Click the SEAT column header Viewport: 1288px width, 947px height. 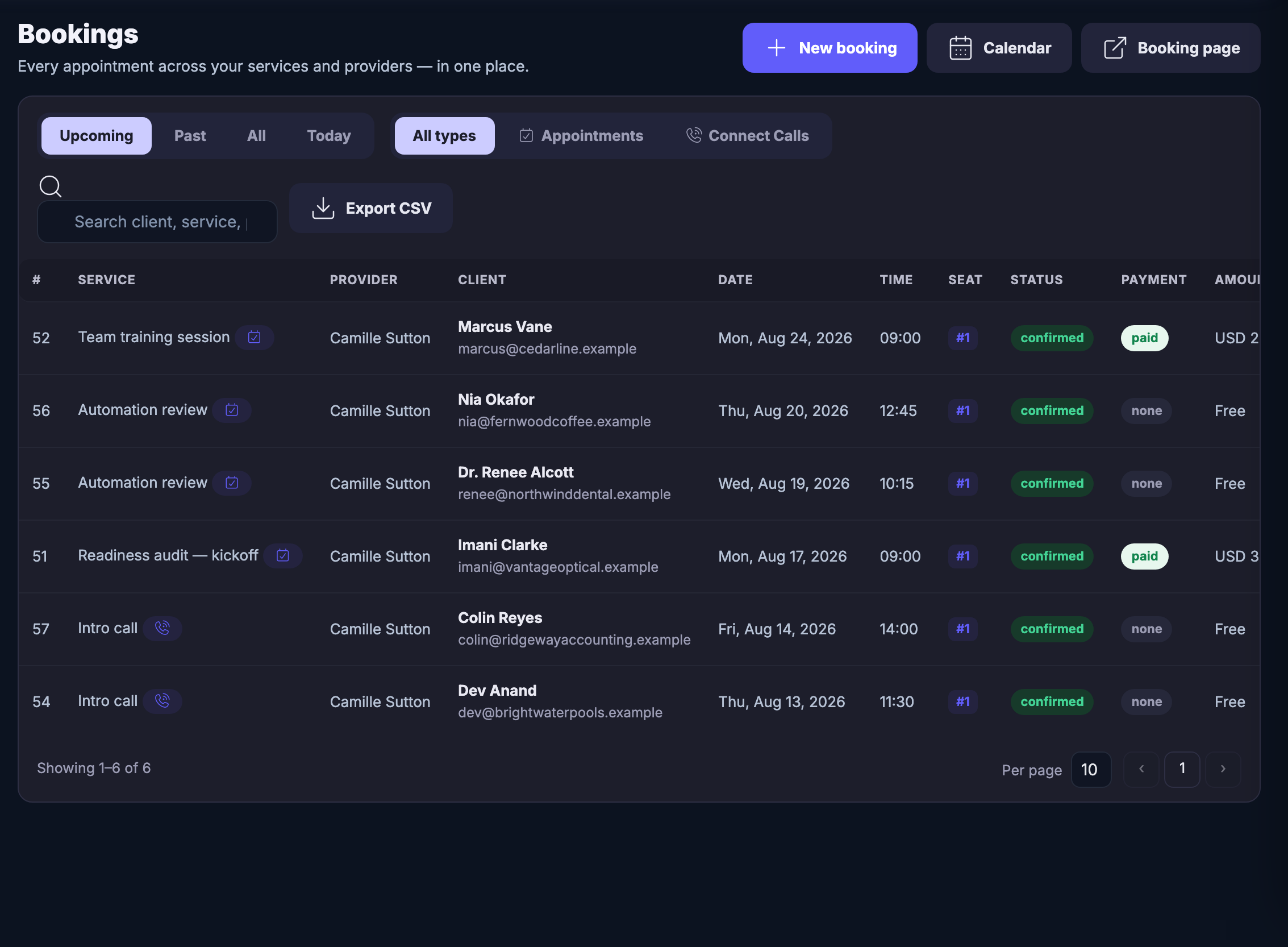[x=965, y=280]
